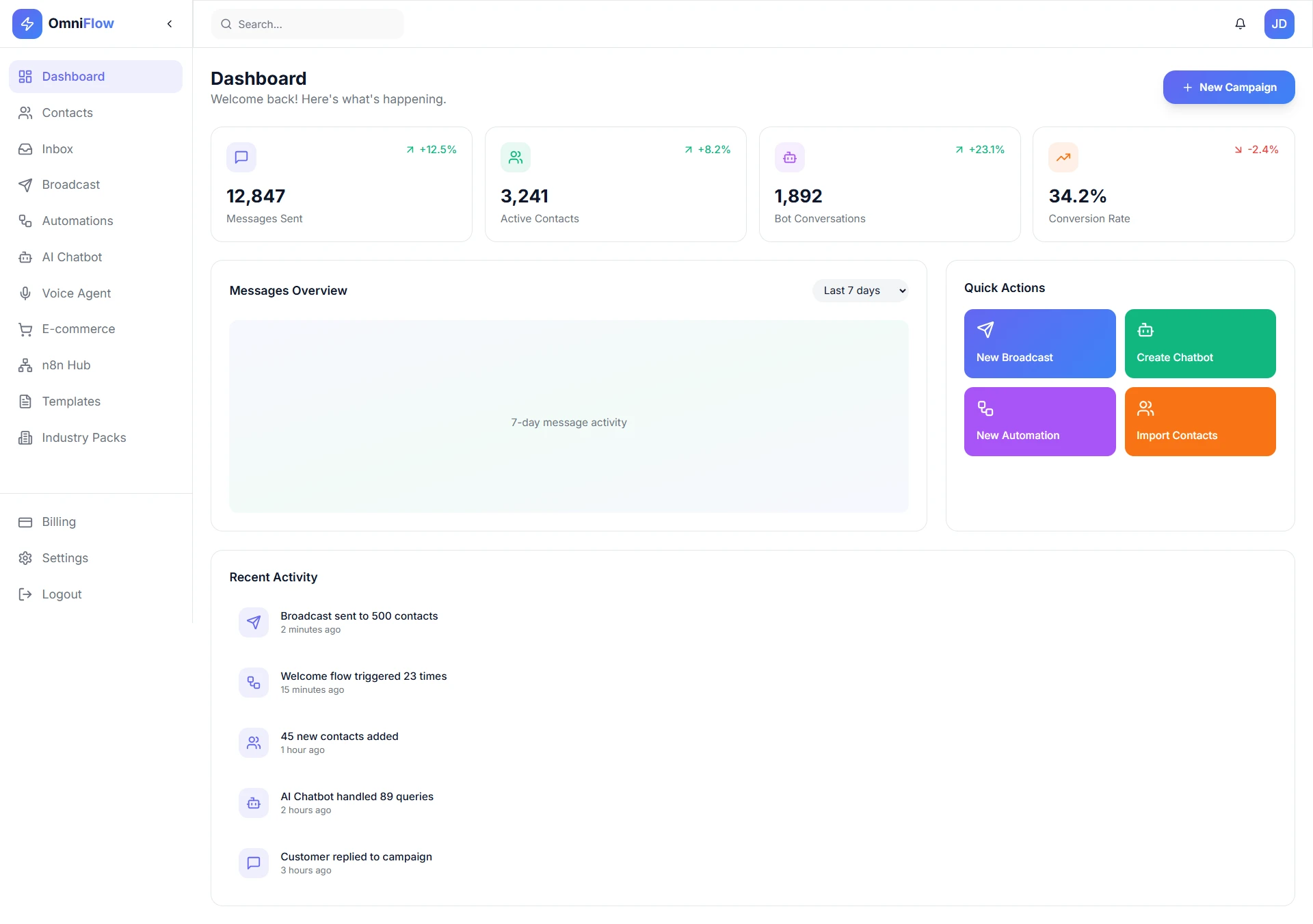Click the Broadcast paper plane sidebar icon
Viewport: 1313px width, 924px height.
[25, 185]
